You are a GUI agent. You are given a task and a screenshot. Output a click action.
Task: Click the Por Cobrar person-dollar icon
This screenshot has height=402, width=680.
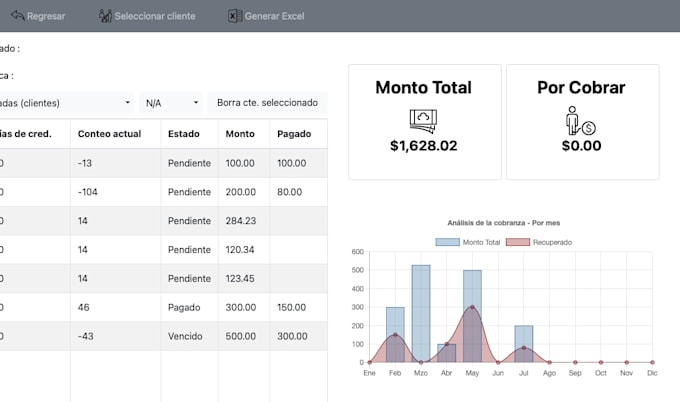(x=581, y=121)
